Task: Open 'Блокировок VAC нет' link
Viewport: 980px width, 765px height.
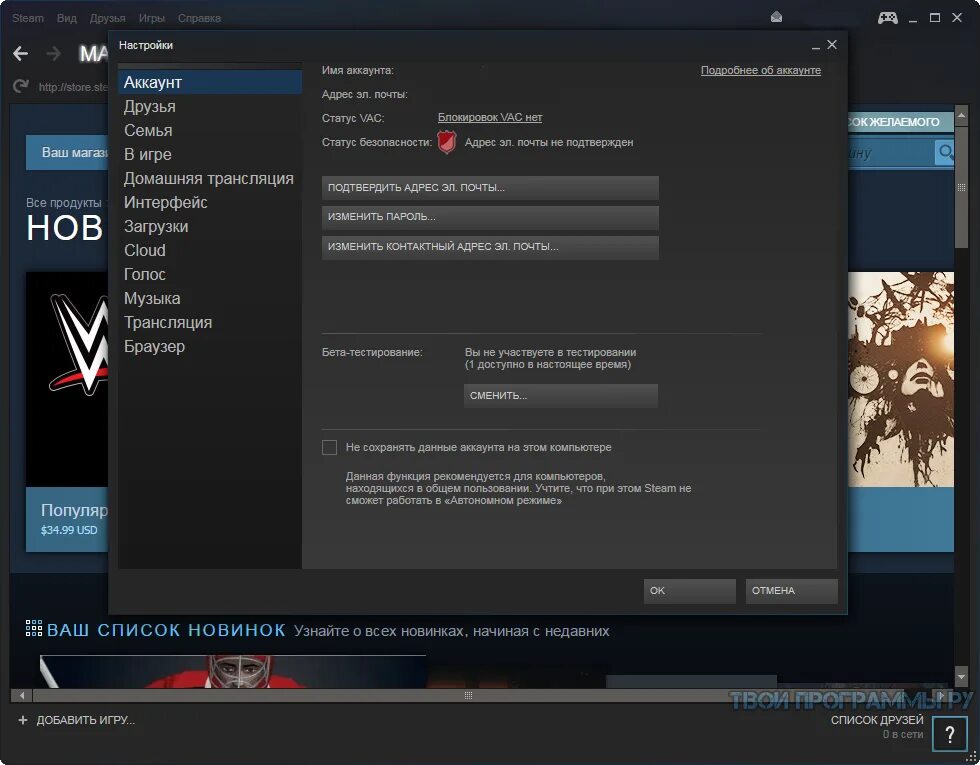Action: point(490,118)
